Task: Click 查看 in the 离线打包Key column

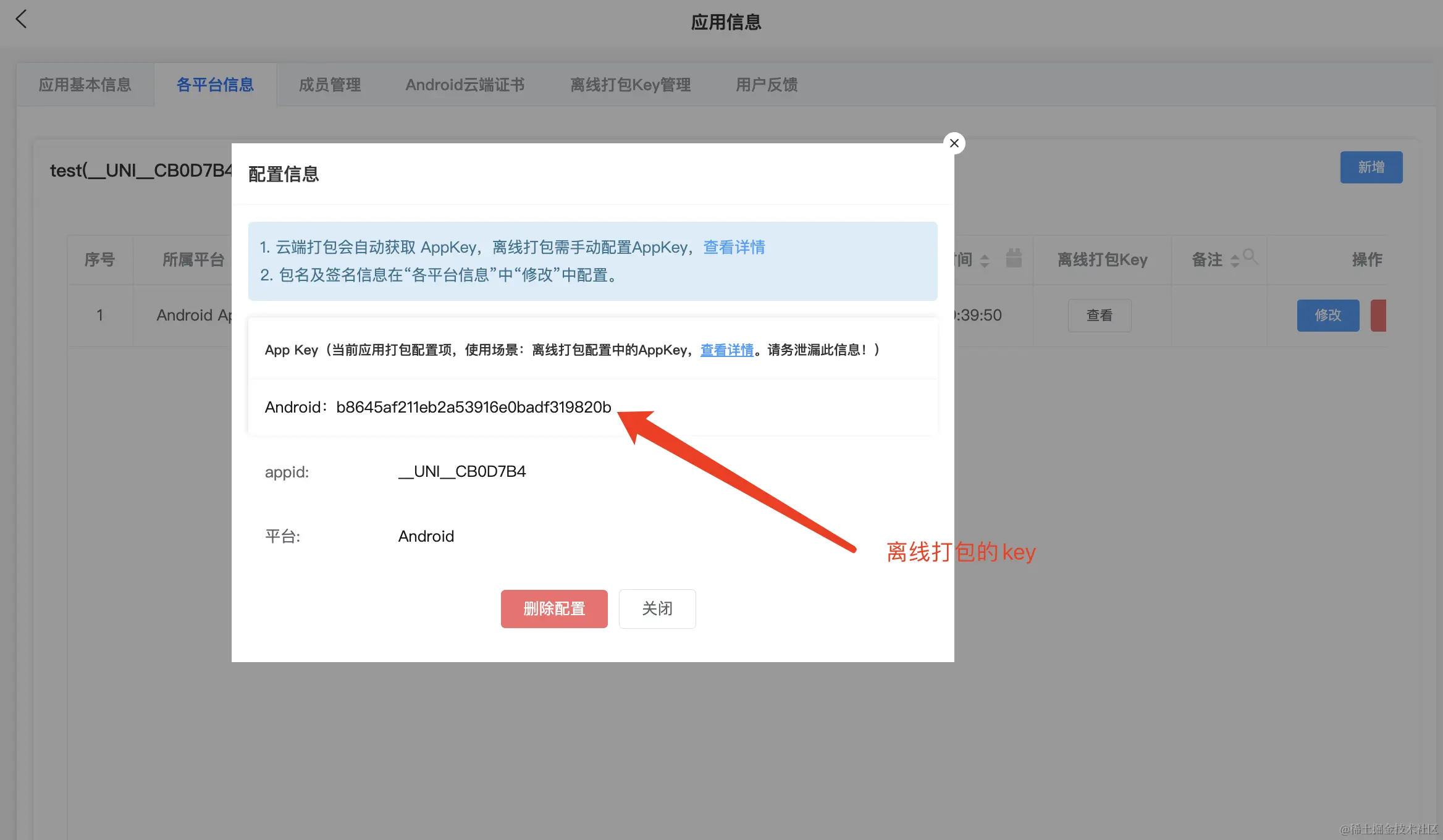Action: click(1100, 316)
